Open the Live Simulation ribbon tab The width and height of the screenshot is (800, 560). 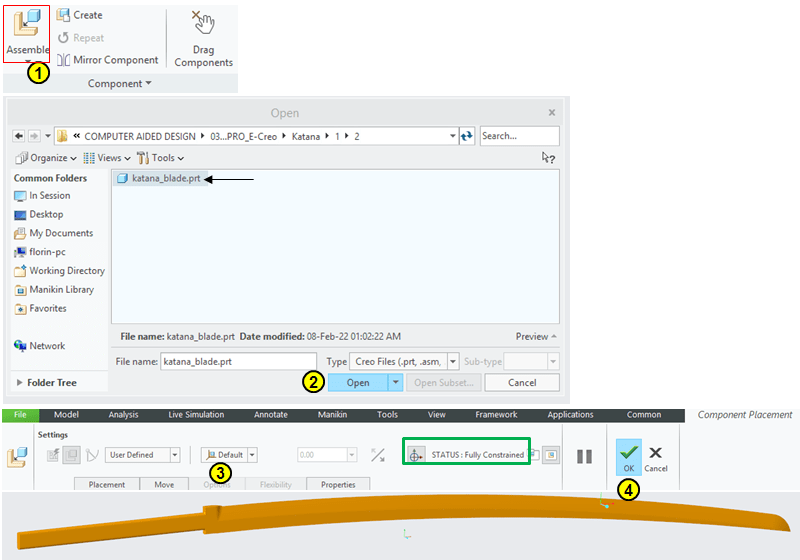(196, 415)
